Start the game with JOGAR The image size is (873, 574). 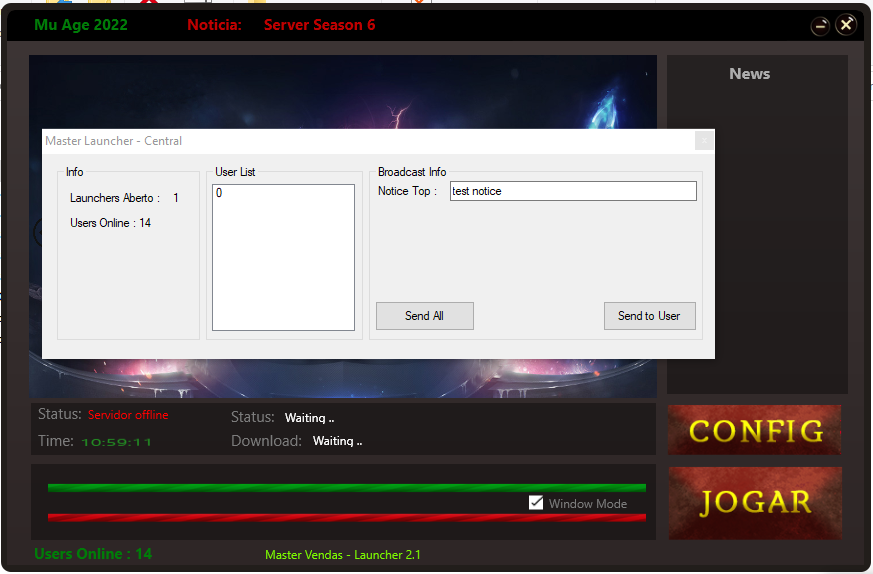(x=755, y=503)
